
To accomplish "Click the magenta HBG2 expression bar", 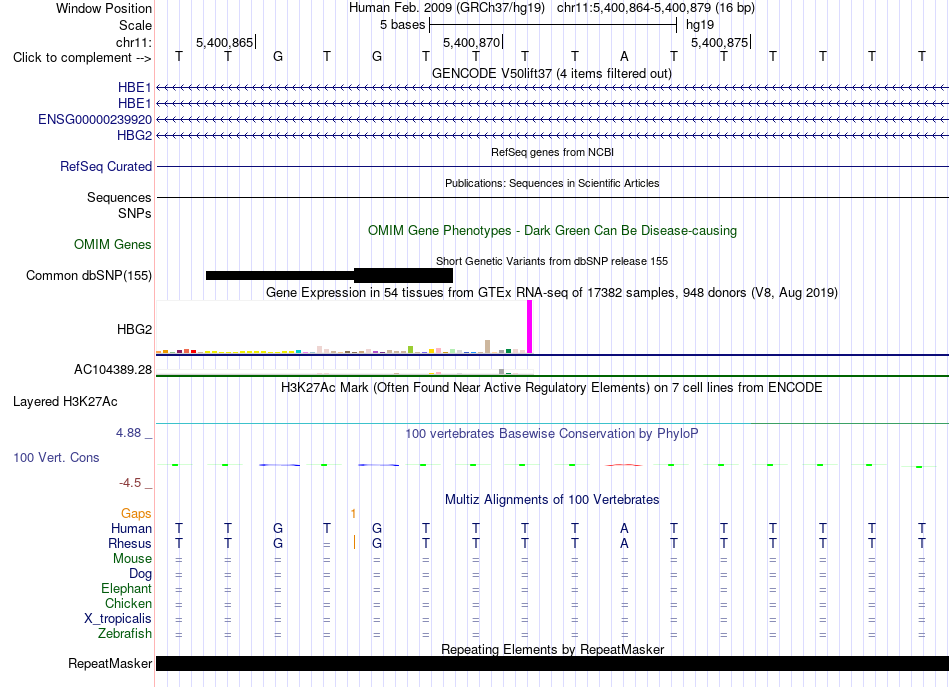I will 530,327.
